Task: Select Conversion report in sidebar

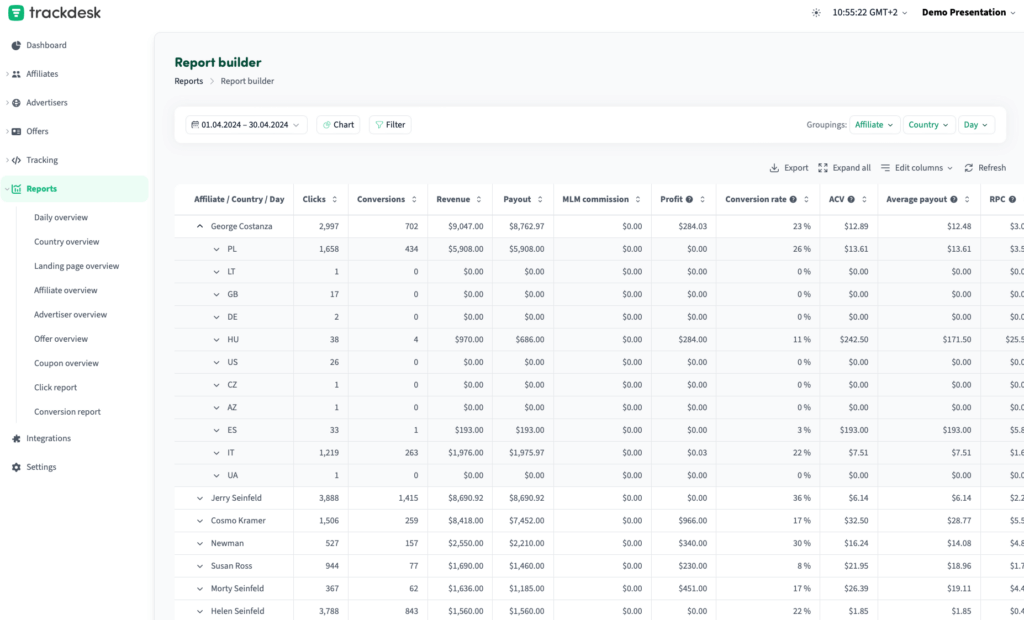Action: click(x=67, y=412)
